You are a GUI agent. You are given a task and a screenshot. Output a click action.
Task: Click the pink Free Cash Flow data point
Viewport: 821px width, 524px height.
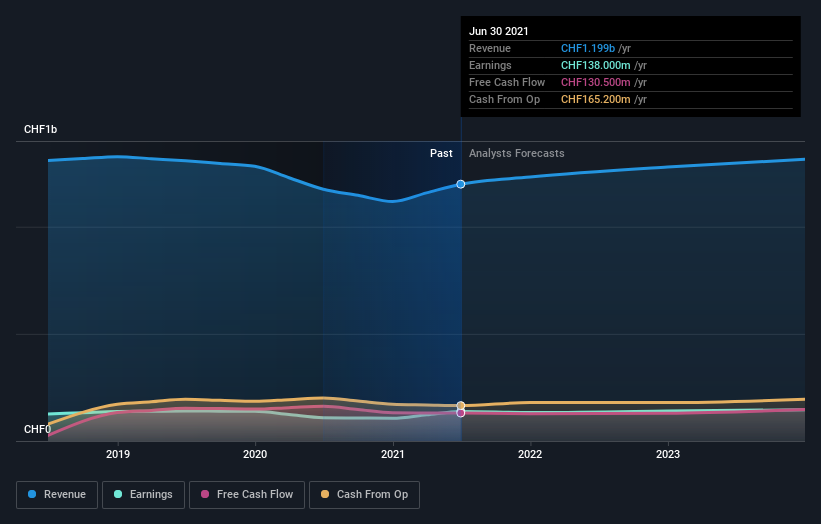461,413
